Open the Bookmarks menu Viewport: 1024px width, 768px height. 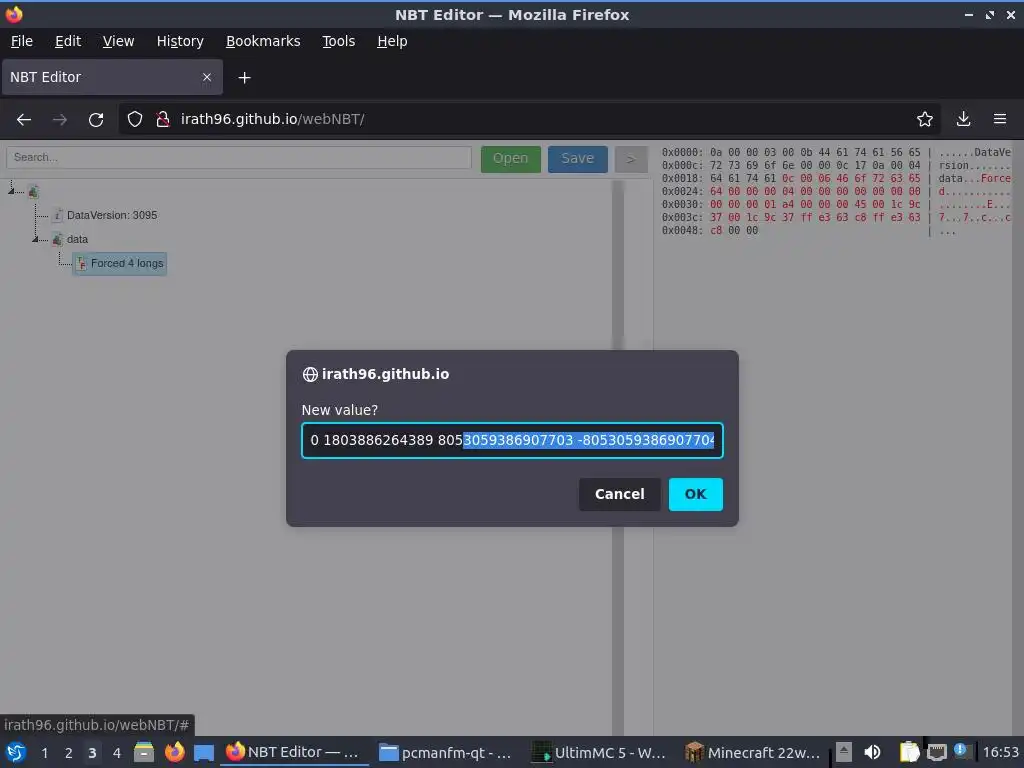click(x=263, y=41)
